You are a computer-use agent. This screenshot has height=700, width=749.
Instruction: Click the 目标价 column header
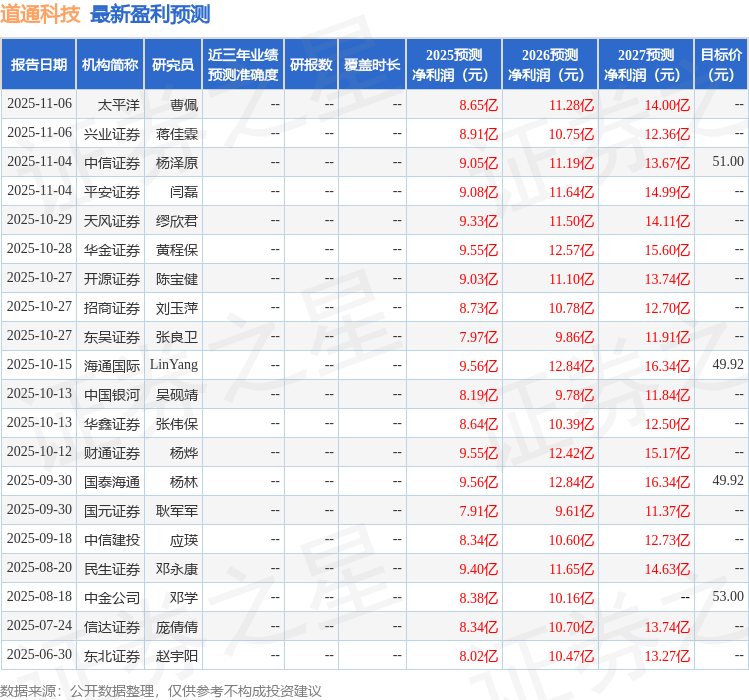click(721, 65)
